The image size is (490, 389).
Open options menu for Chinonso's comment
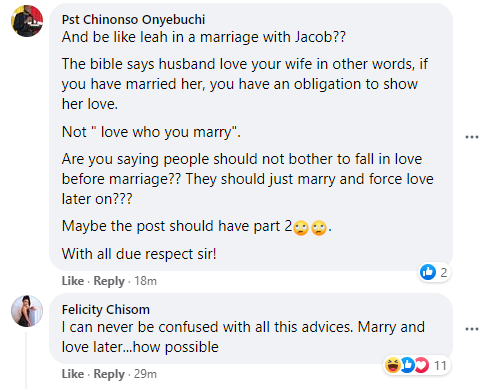(472, 137)
